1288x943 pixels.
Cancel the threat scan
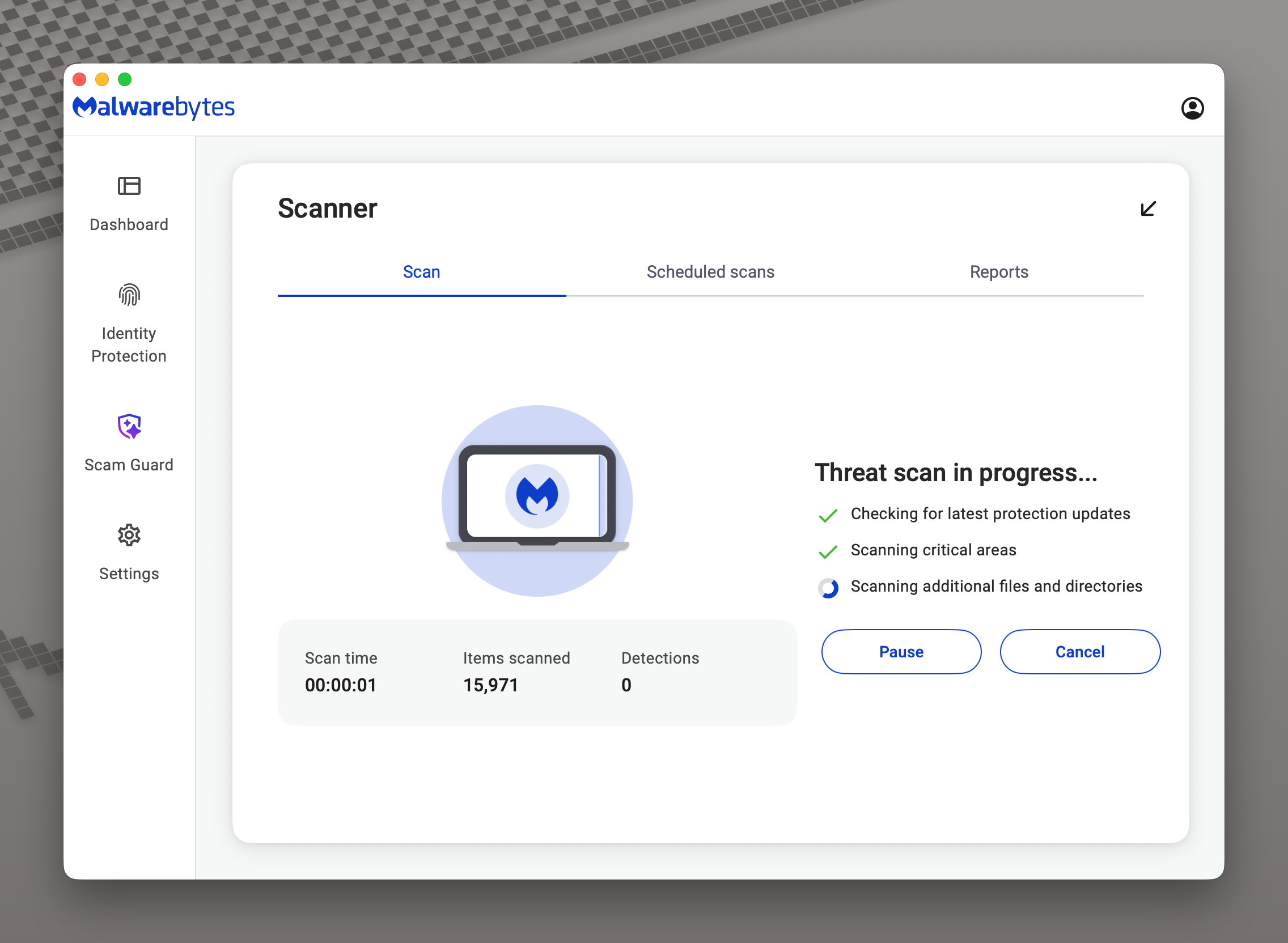point(1079,651)
